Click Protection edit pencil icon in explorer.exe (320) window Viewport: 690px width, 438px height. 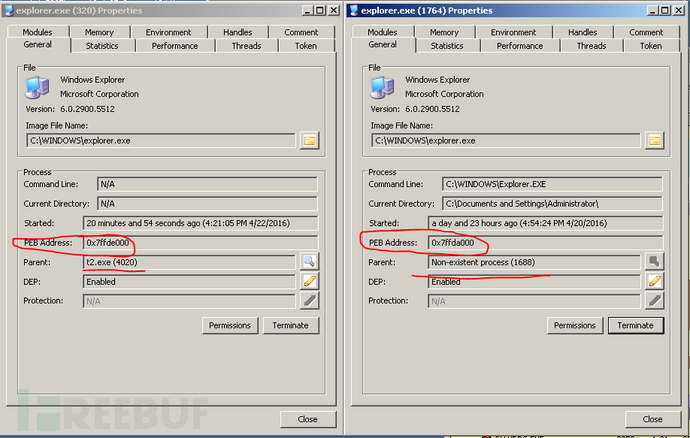pos(309,301)
